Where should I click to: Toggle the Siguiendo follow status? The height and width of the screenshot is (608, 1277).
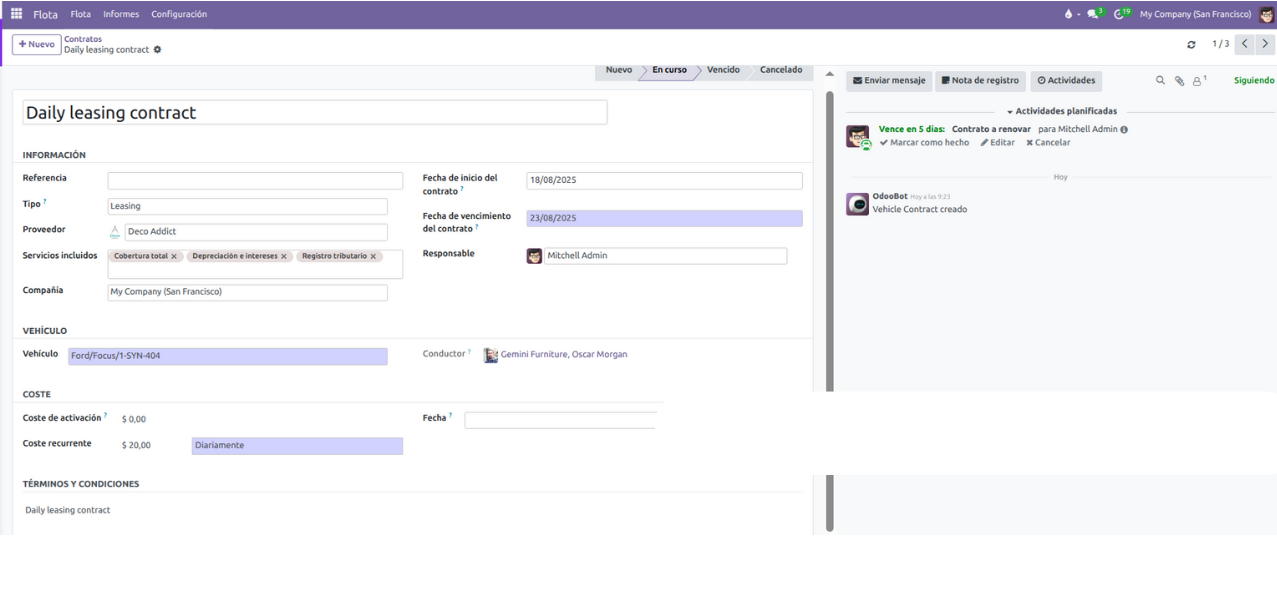[1253, 81]
